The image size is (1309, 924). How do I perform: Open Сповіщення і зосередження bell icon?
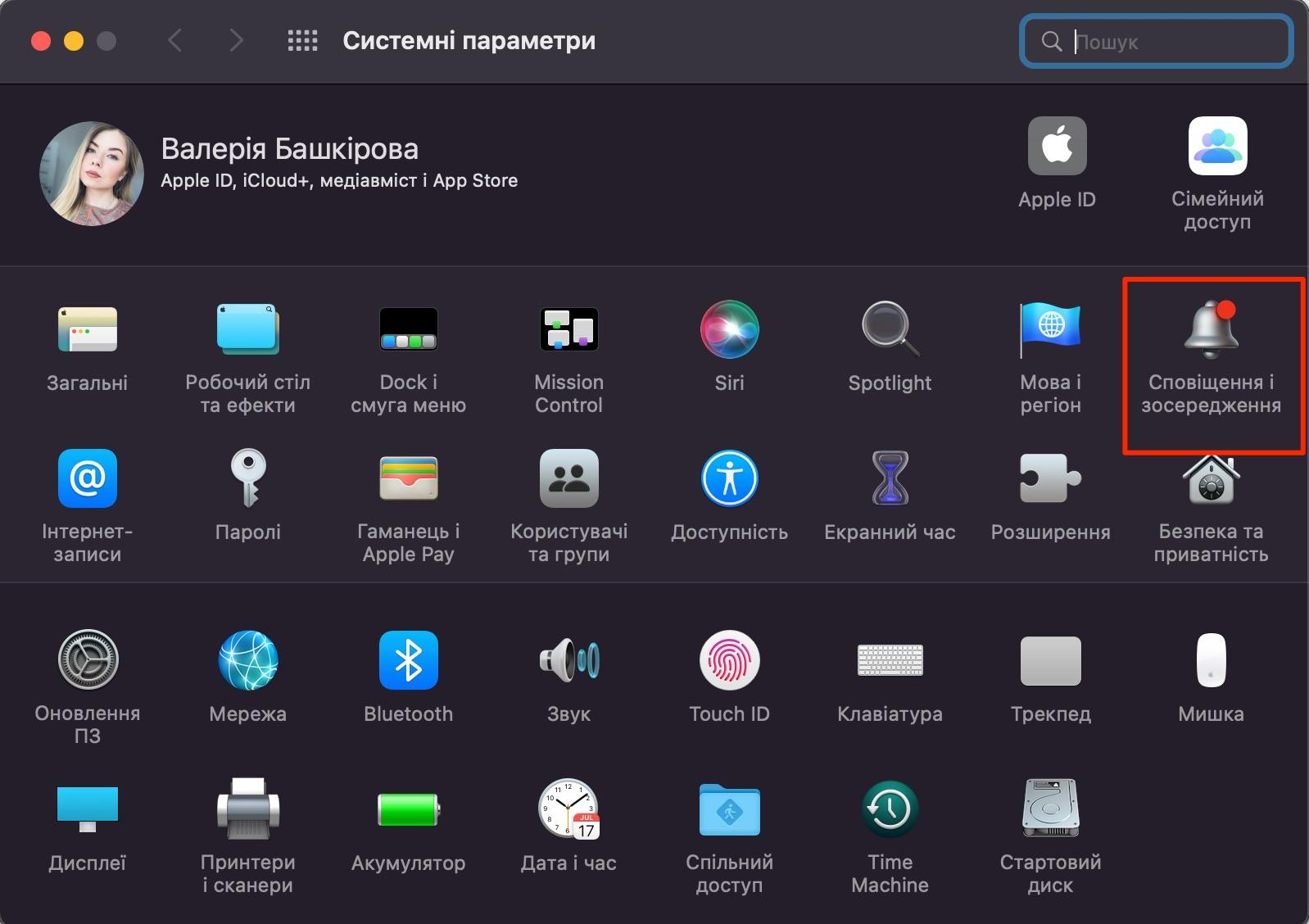tap(1211, 329)
